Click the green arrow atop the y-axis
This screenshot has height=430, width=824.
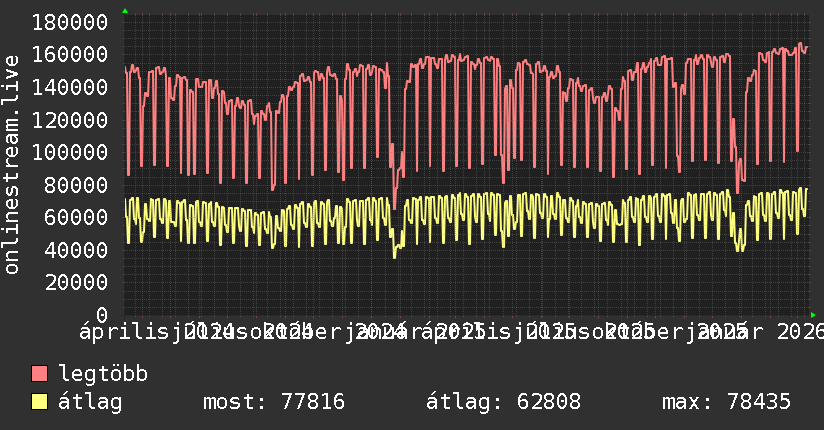point(125,11)
